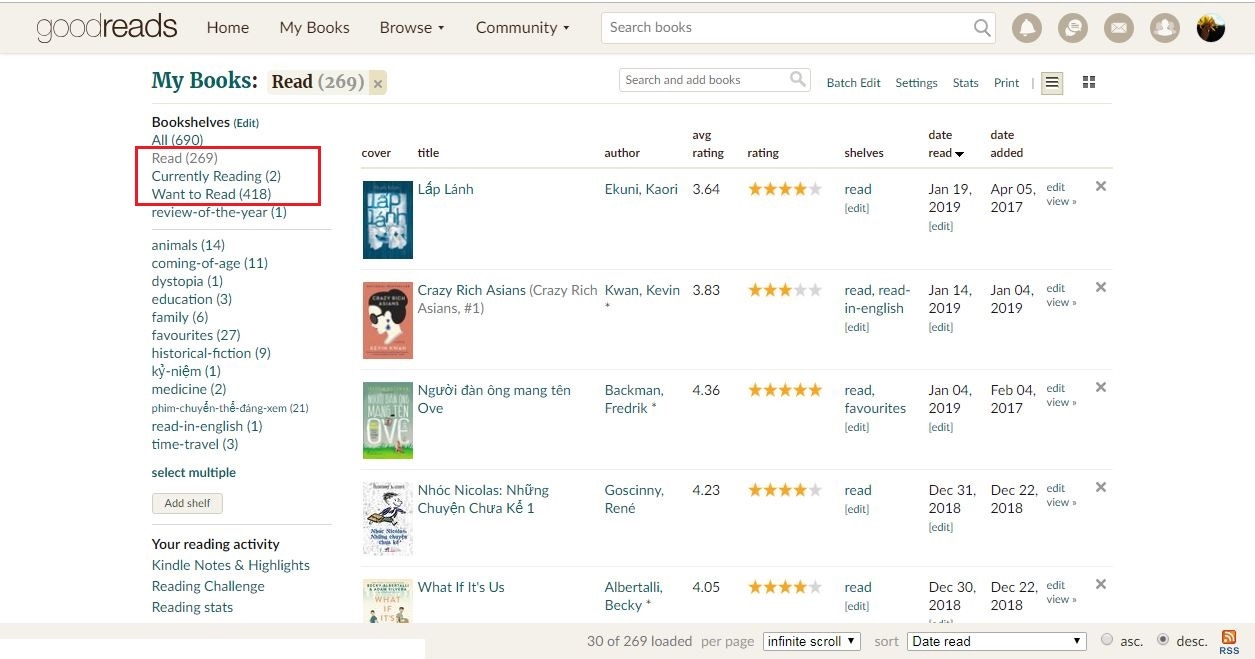Image resolution: width=1255 pixels, height=659 pixels.
Task: Open the messages envelope icon
Action: point(1119,28)
